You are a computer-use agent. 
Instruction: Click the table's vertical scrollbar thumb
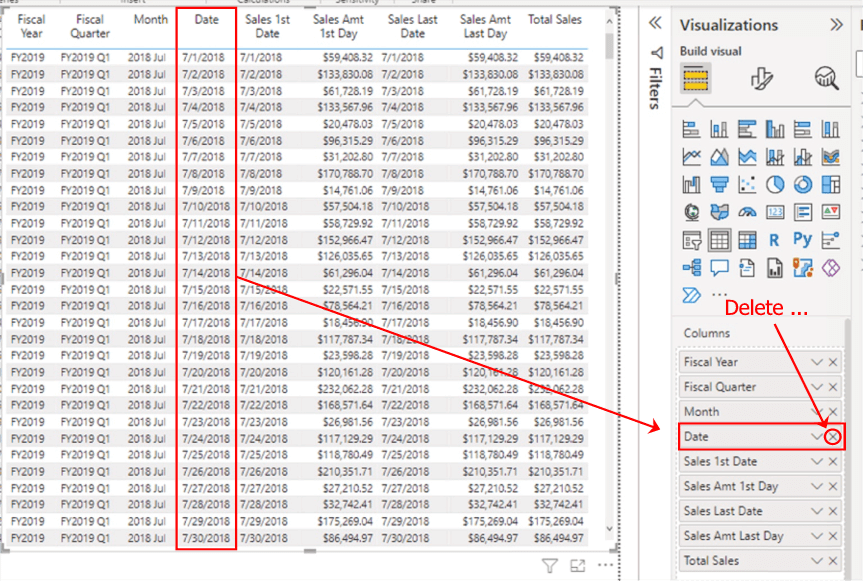coord(609,46)
